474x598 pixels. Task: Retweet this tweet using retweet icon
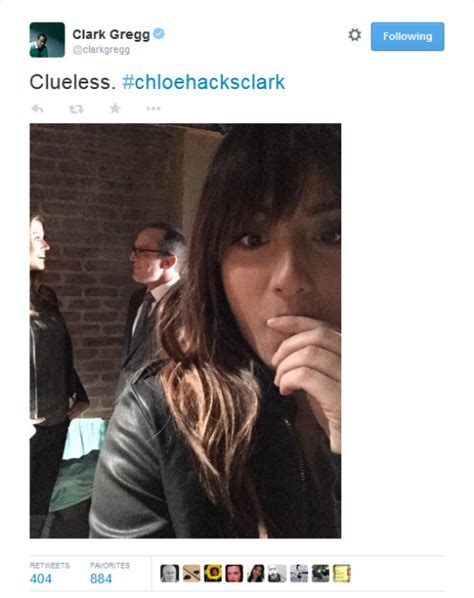pos(76,109)
